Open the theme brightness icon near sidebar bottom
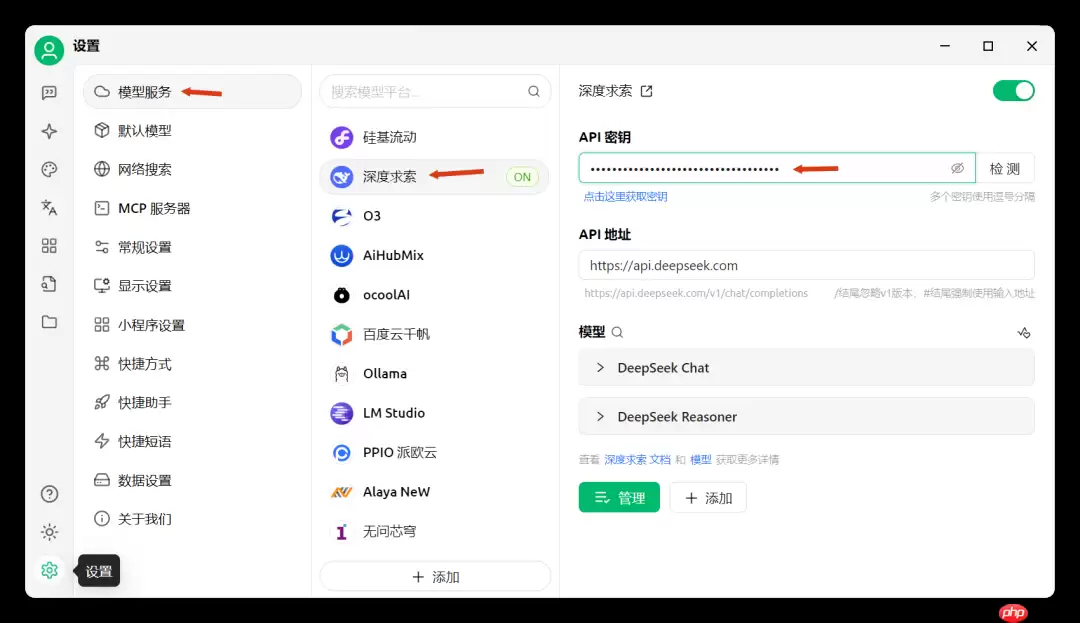Viewport: 1080px width, 623px height. [x=49, y=531]
